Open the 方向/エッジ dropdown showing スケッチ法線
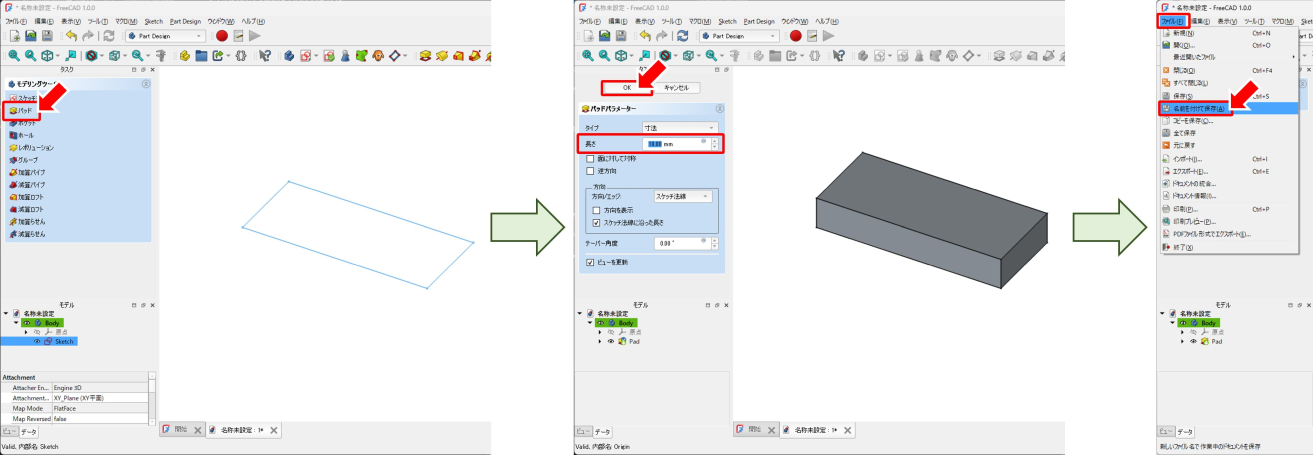The width and height of the screenshot is (1313, 455). tap(683, 197)
